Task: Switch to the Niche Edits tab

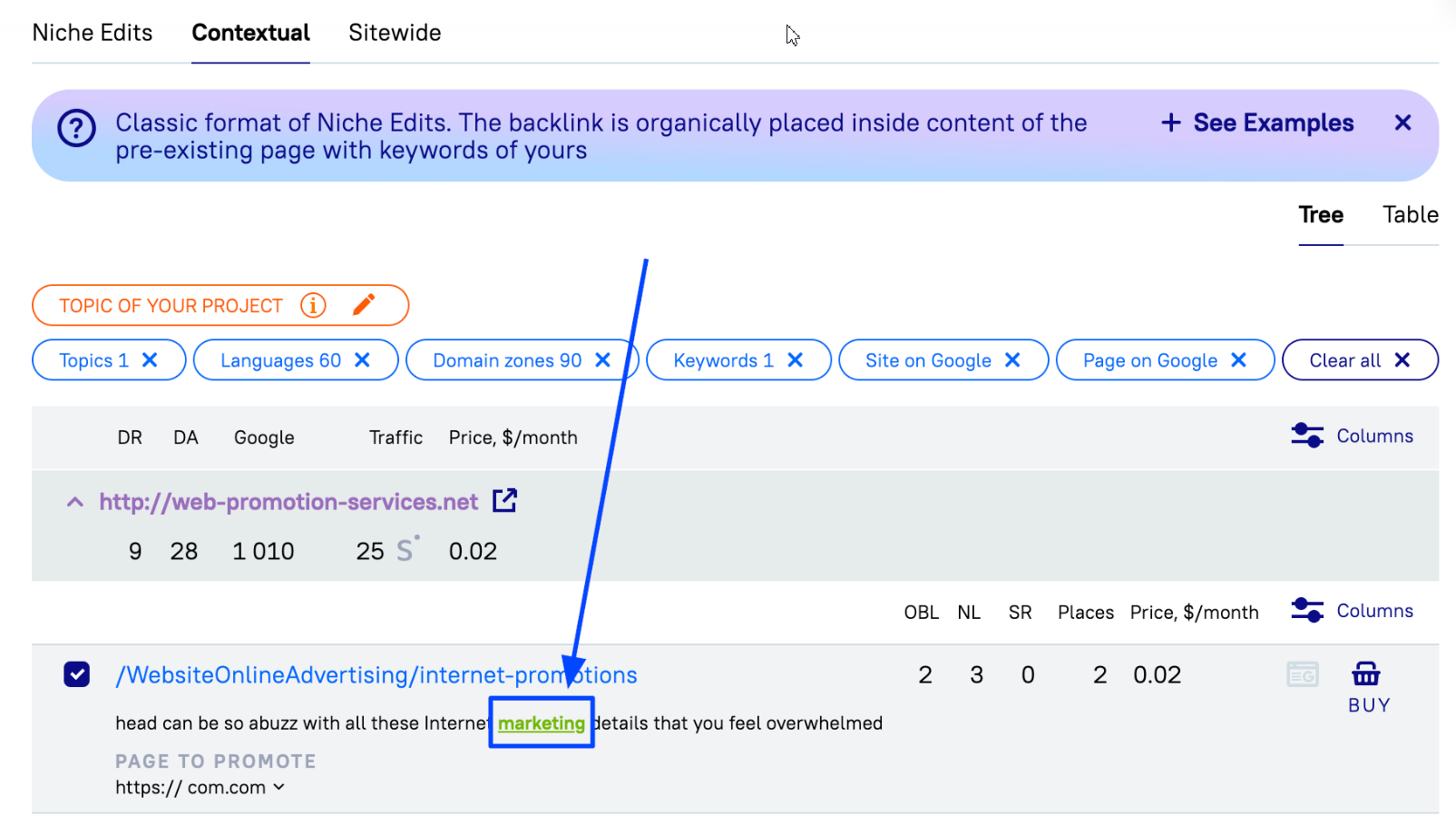Action: [x=93, y=33]
